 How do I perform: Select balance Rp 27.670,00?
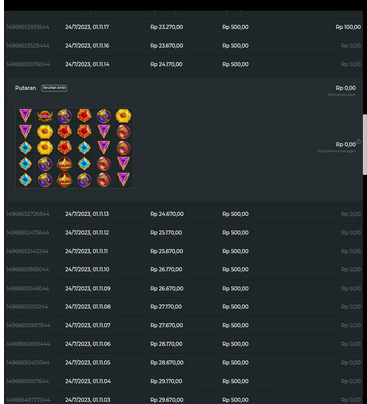[167, 325]
